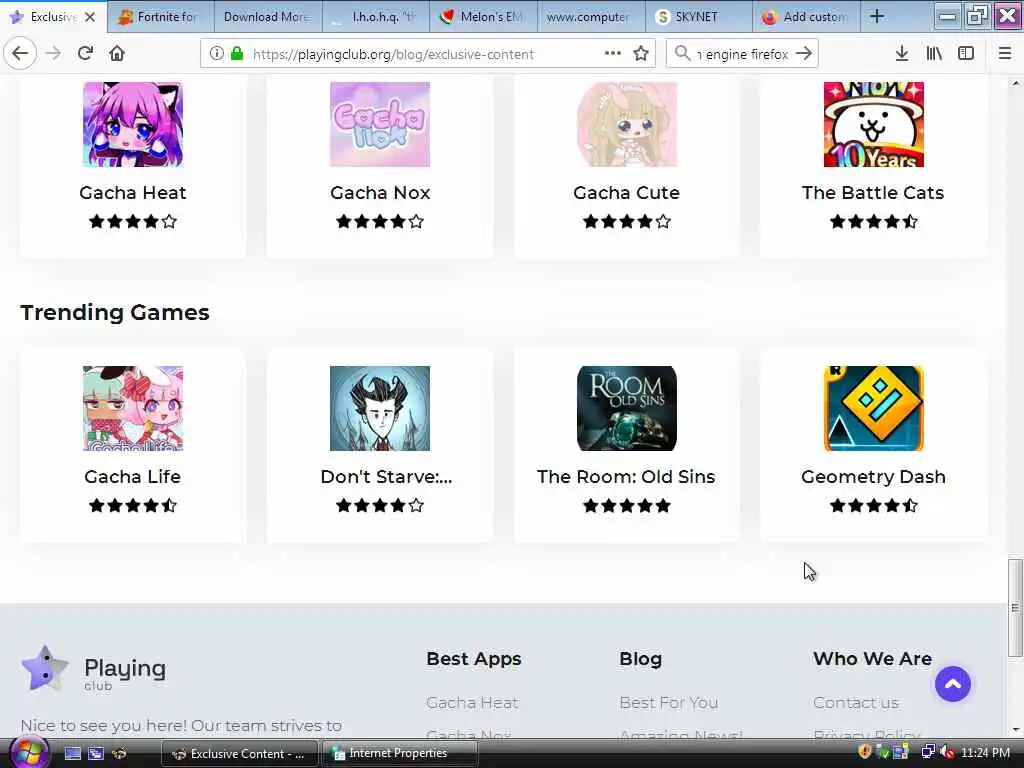Click the page vertical scrollbar thumb

1015,607
